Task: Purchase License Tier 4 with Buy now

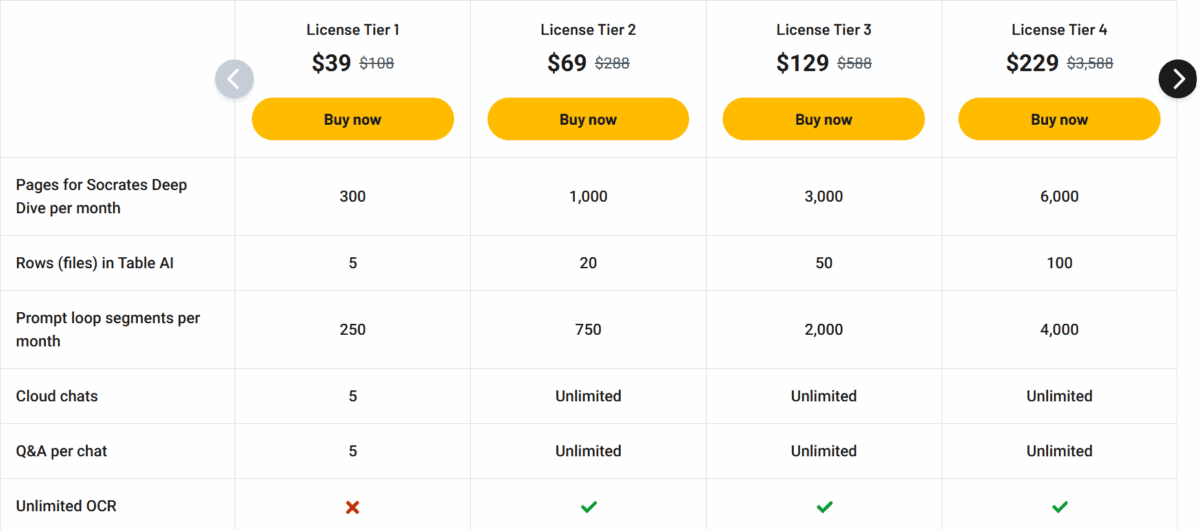Action: [1059, 119]
